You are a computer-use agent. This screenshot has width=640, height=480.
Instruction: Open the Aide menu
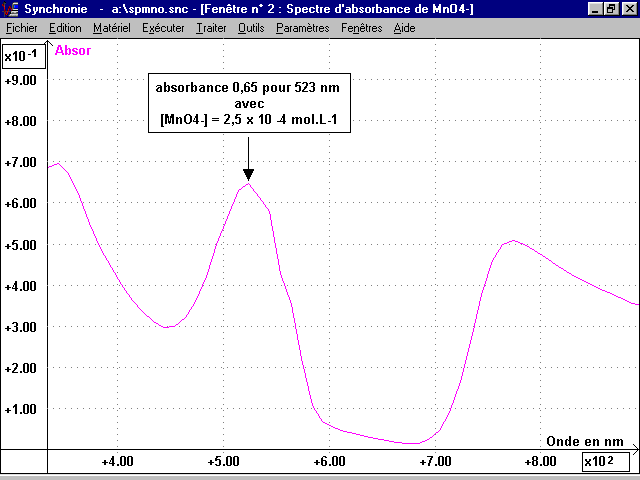click(x=404, y=28)
